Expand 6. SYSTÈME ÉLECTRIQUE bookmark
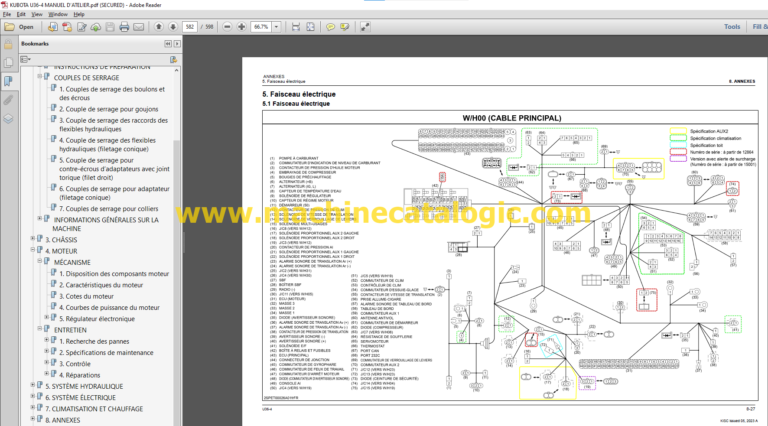Image resolution: width=768 pixels, height=426 pixels. pyautogui.click(x=33, y=397)
